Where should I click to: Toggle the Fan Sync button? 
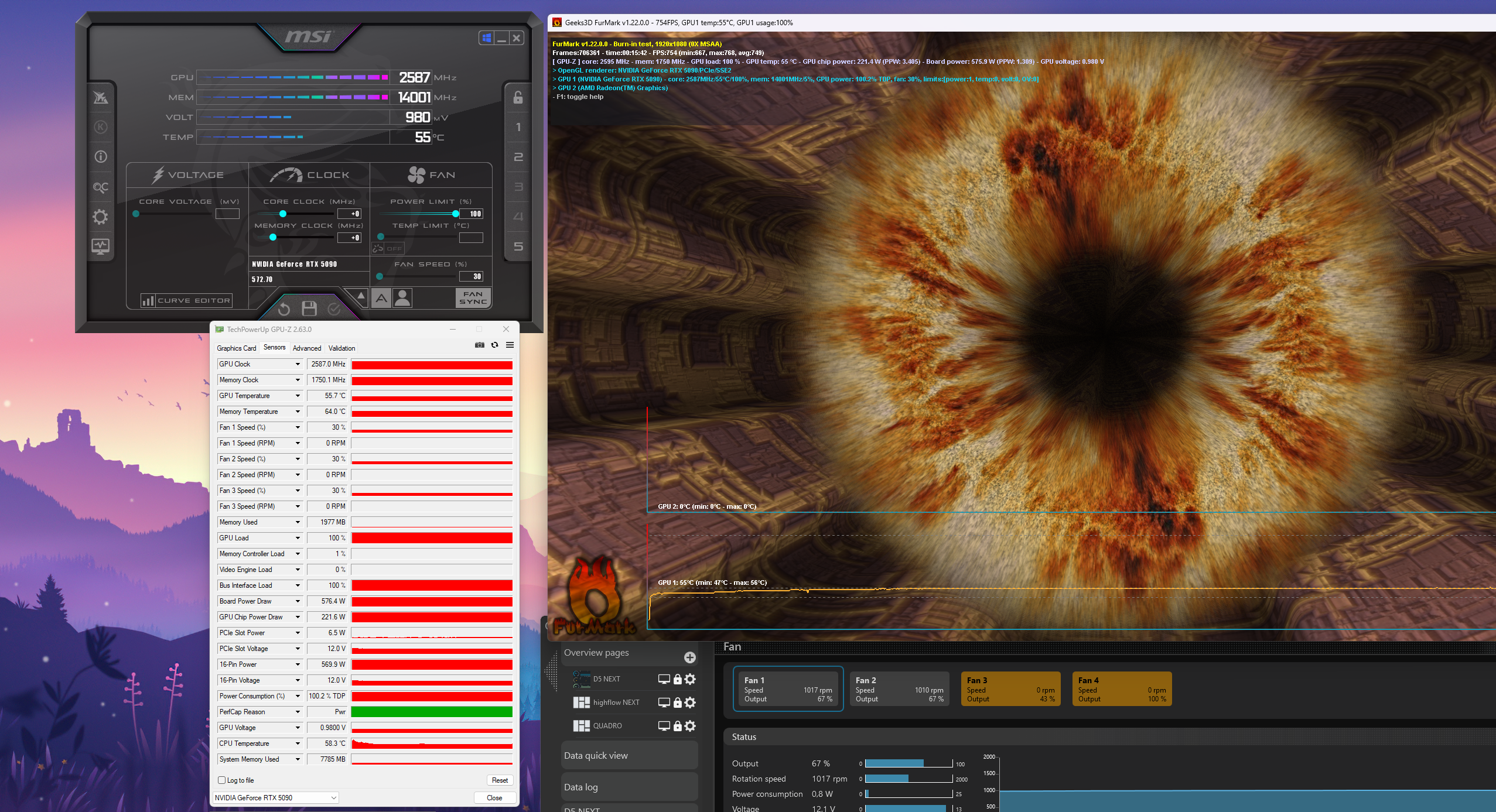coord(473,297)
